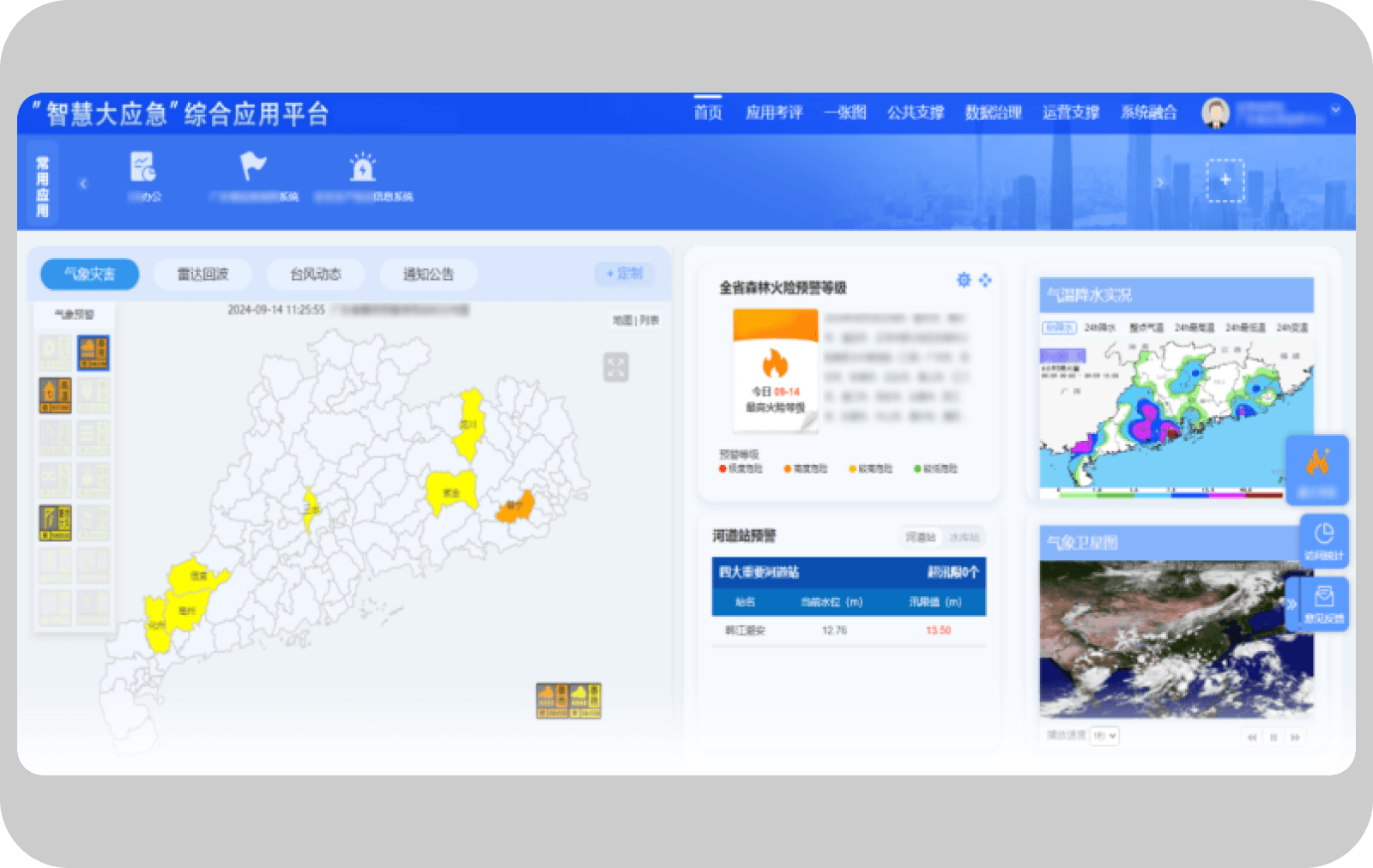Open the 播放速度 playback speed dropdown
This screenshot has width=1373, height=868.
[1104, 736]
